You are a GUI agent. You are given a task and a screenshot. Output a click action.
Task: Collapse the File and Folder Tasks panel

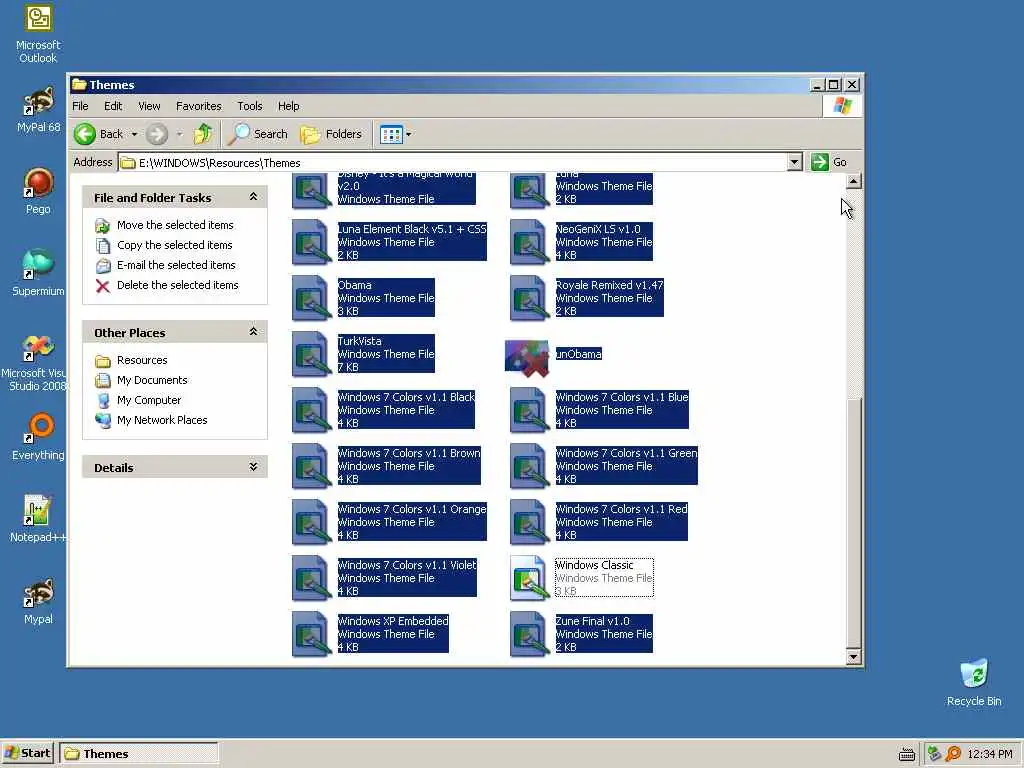point(253,197)
